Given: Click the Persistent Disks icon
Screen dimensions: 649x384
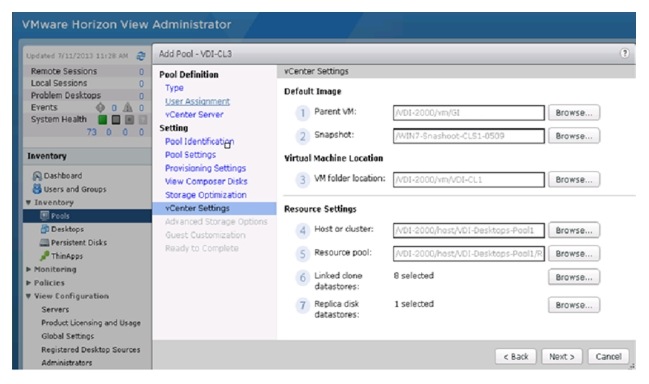Looking at the screenshot, I should (x=44, y=242).
